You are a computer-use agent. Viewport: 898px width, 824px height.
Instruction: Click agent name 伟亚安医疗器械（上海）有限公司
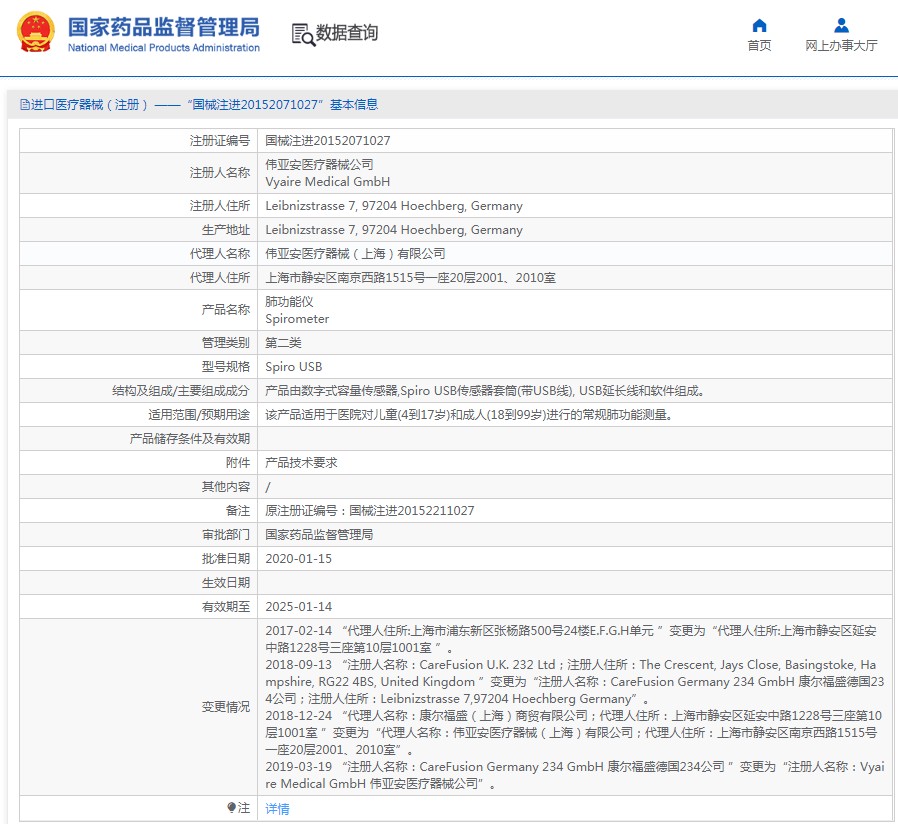point(355,254)
